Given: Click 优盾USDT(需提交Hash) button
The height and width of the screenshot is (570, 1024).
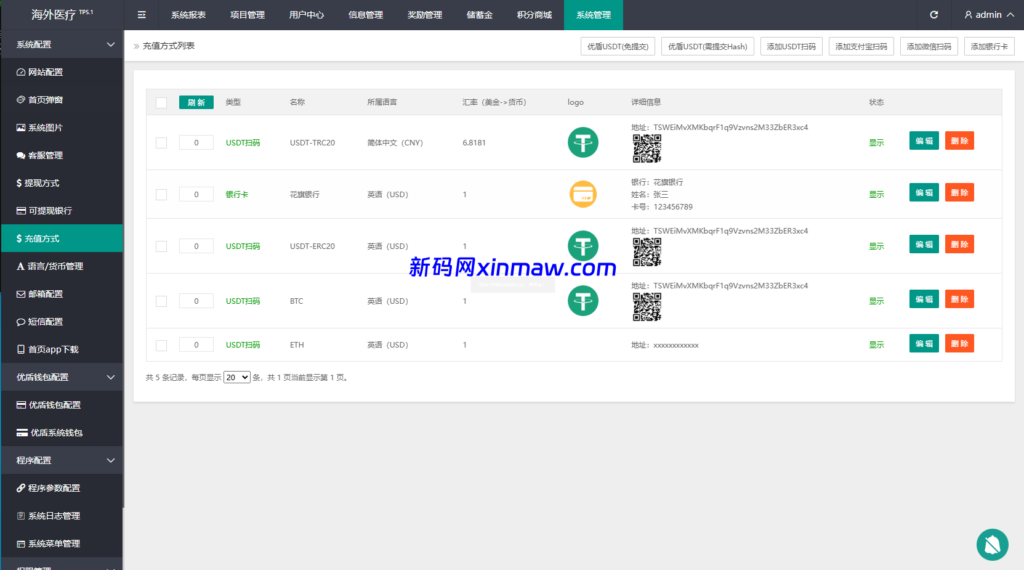Looking at the screenshot, I should [x=708, y=46].
